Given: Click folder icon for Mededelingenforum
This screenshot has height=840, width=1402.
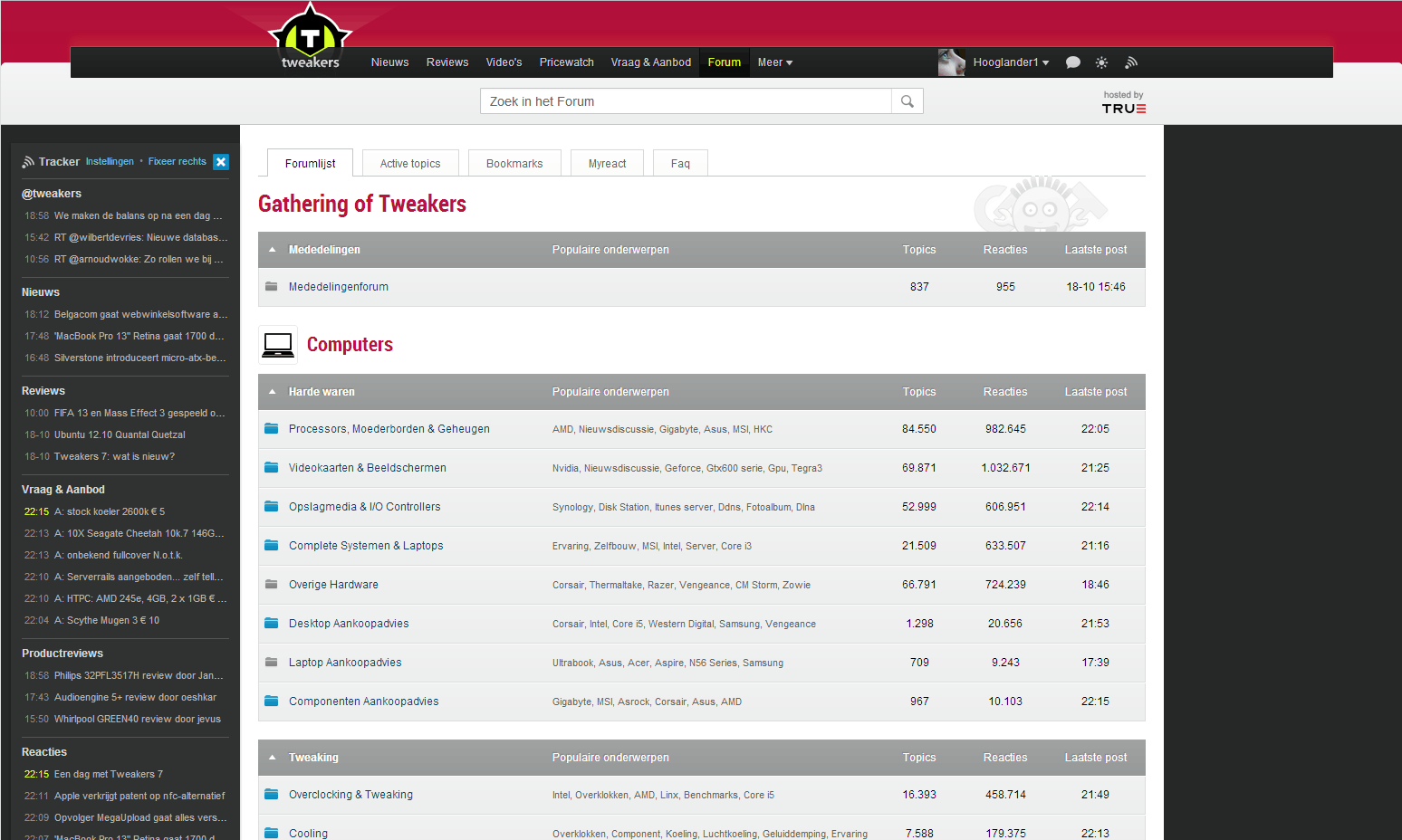Looking at the screenshot, I should pos(271,286).
